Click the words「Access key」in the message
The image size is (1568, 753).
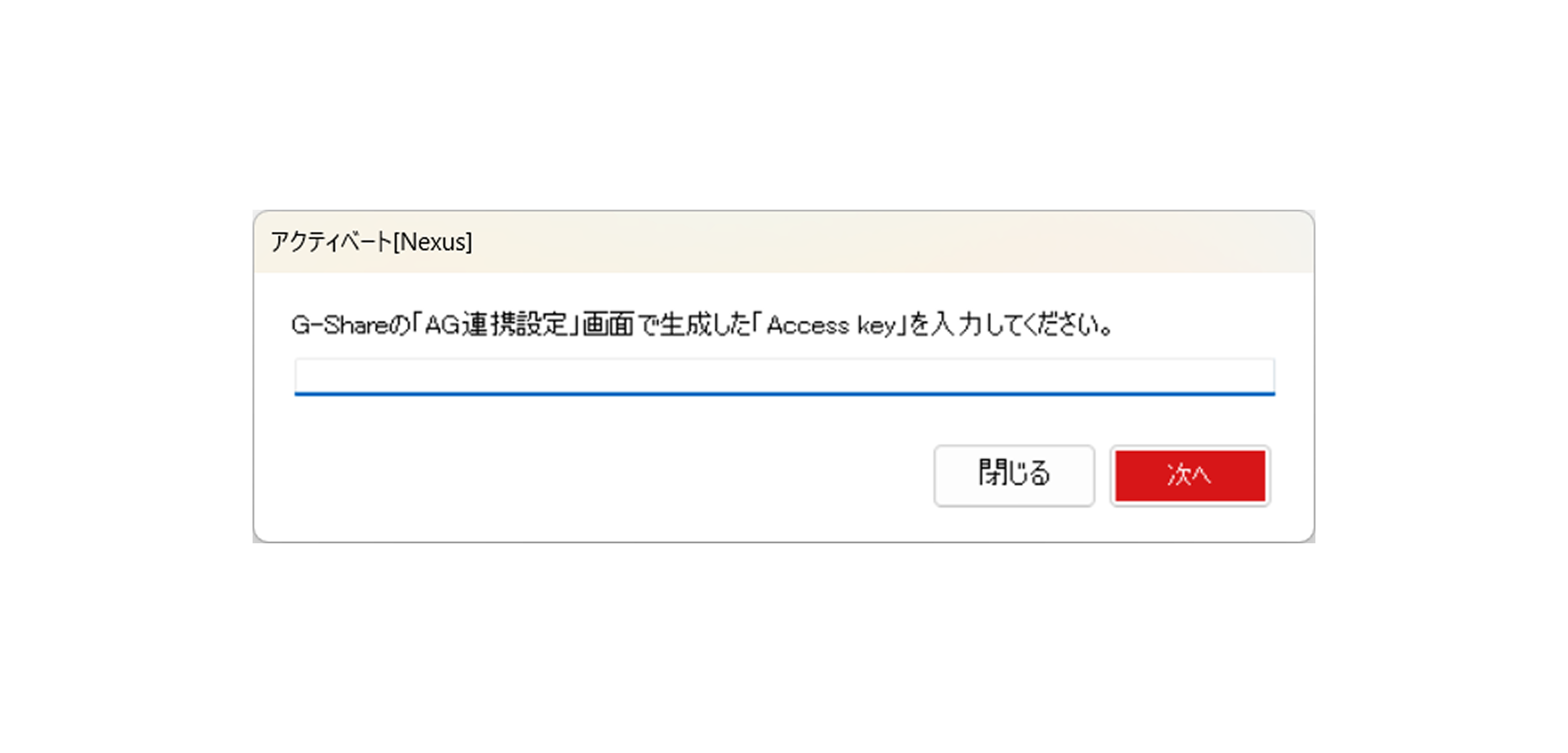(x=831, y=325)
